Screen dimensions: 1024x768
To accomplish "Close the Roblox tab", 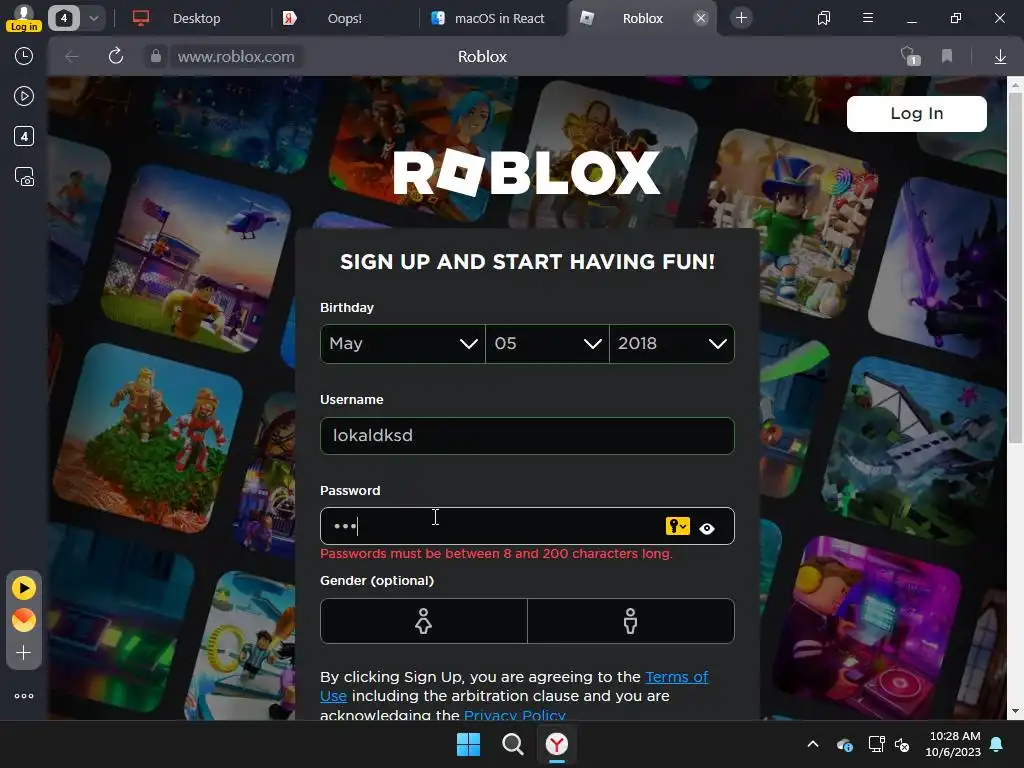I will pyautogui.click(x=701, y=18).
